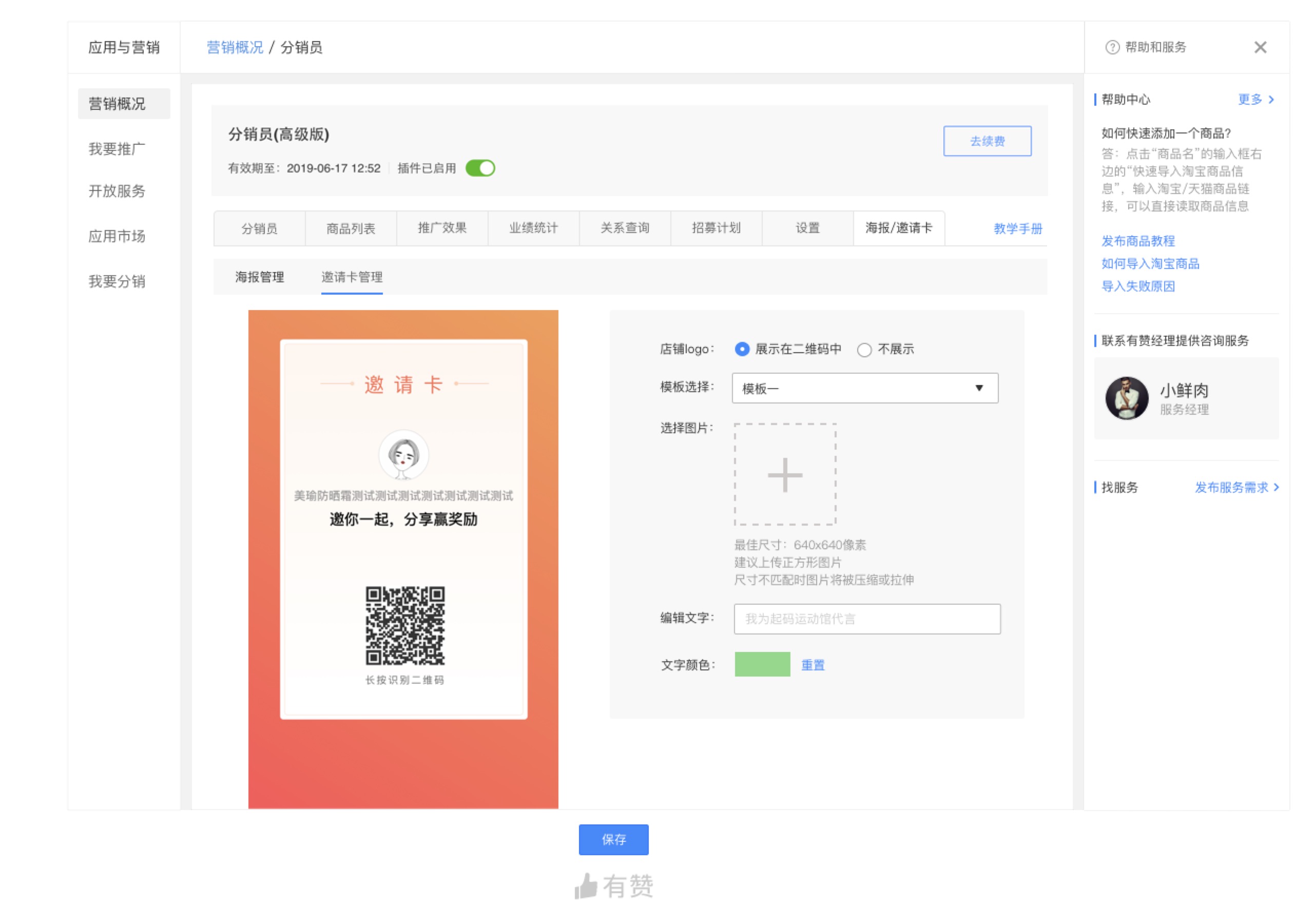Select 不展示 radio option
The width and height of the screenshot is (1314, 924).
(x=864, y=349)
